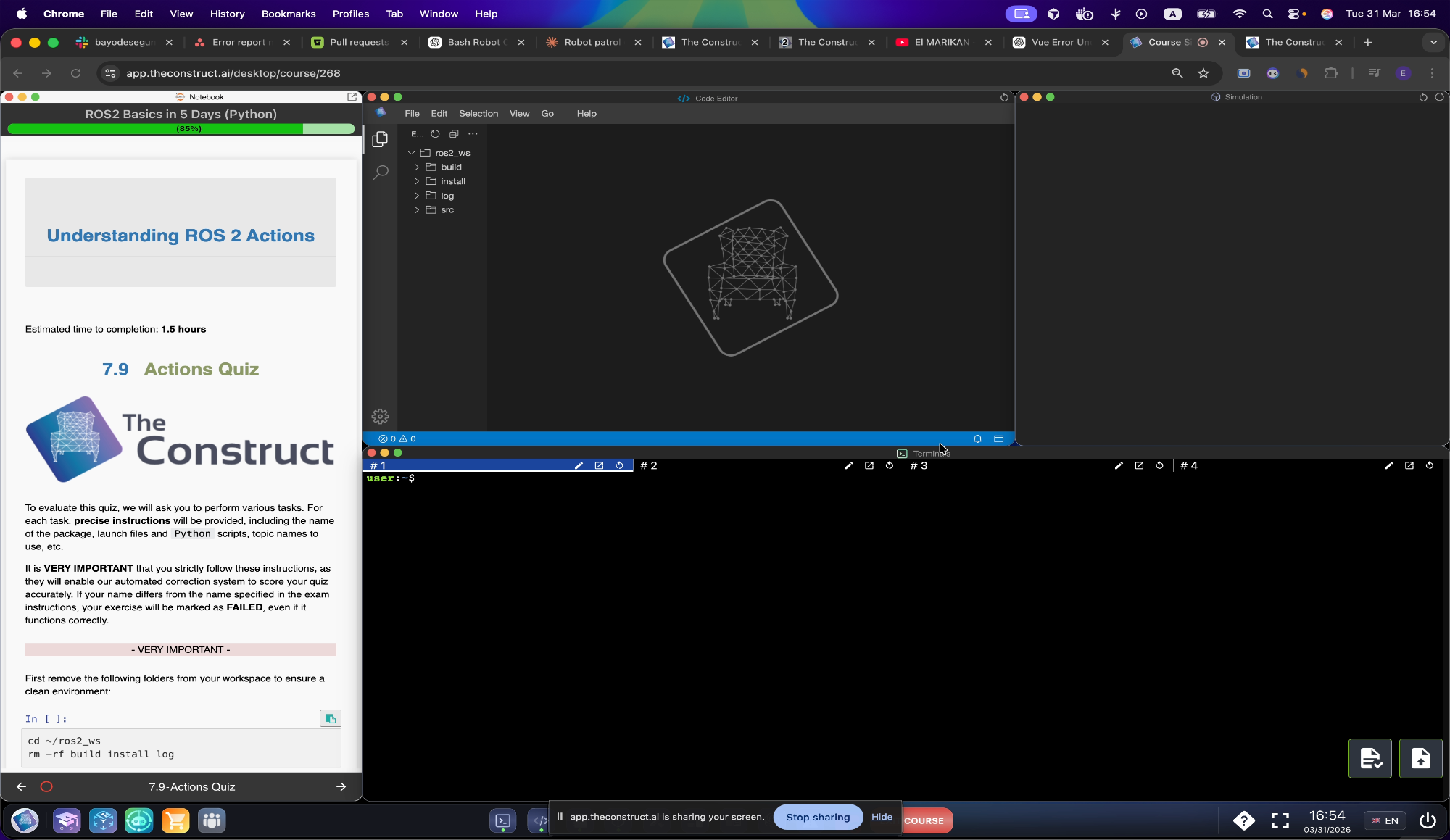Open the Selection menu in code editor
The image size is (1450, 840).
(478, 113)
